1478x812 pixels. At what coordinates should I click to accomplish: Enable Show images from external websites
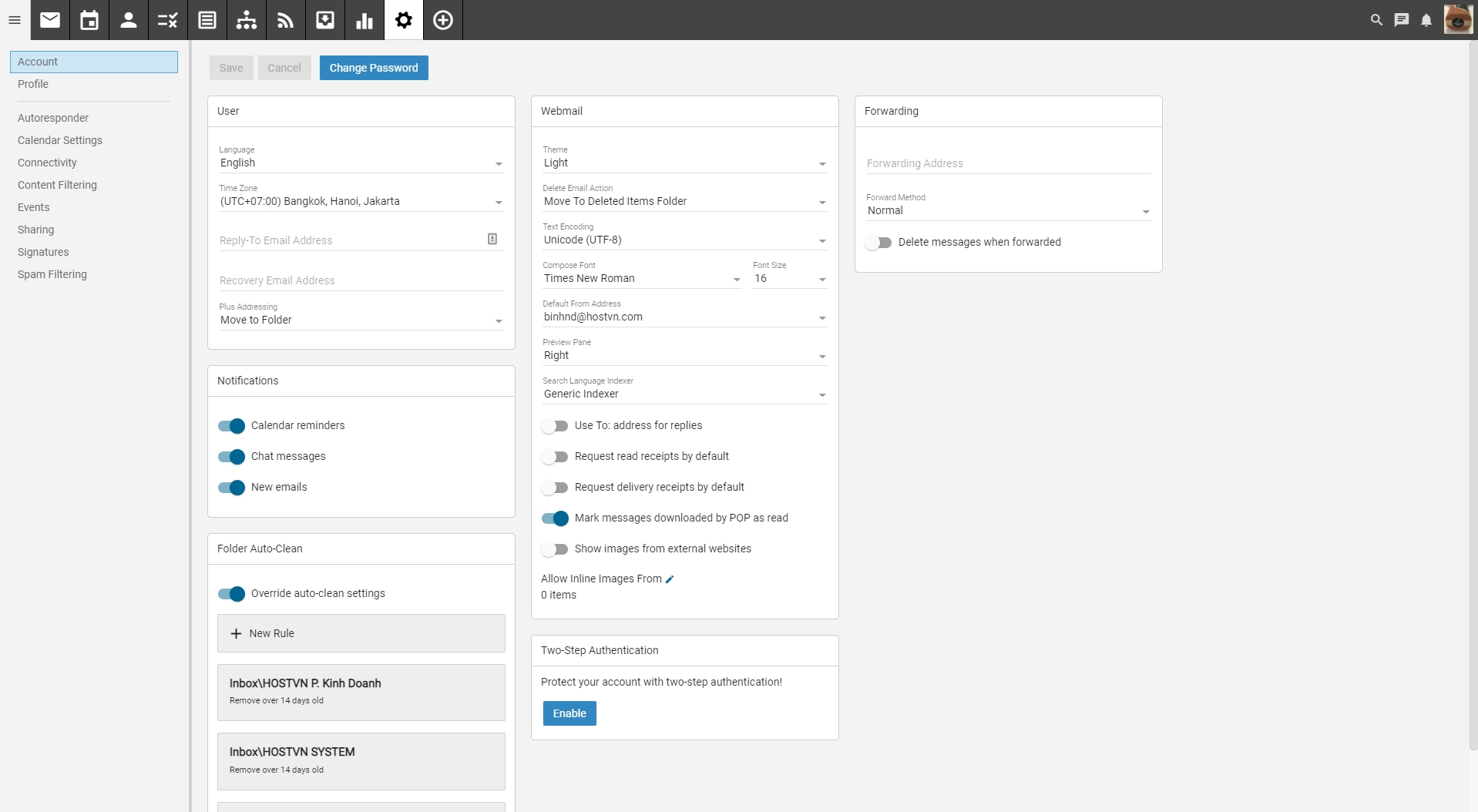555,549
